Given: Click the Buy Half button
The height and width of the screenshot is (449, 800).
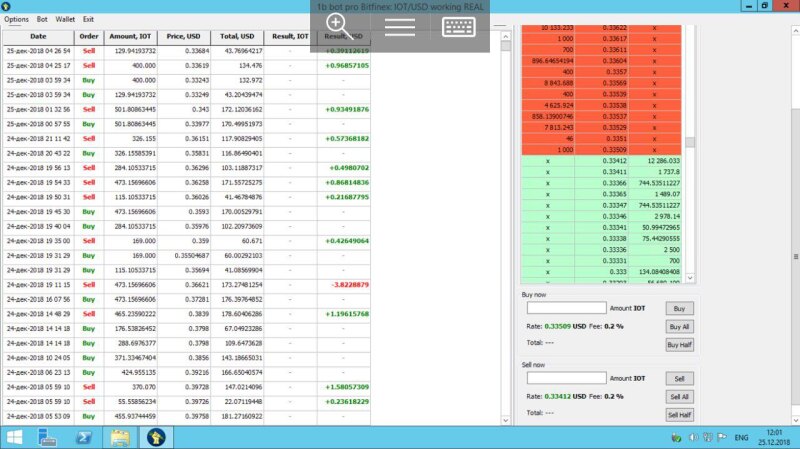Looking at the screenshot, I should point(679,345).
